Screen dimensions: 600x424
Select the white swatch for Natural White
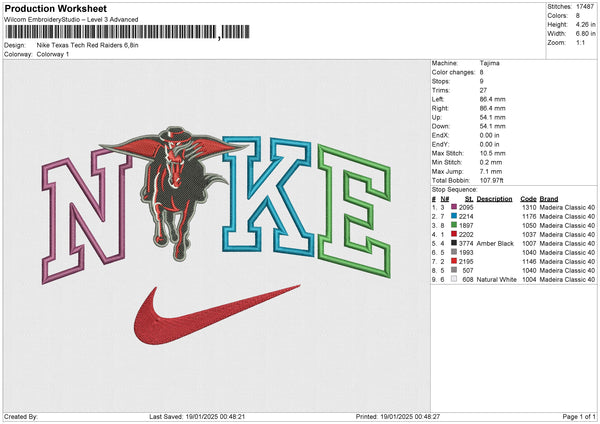[x=454, y=279]
